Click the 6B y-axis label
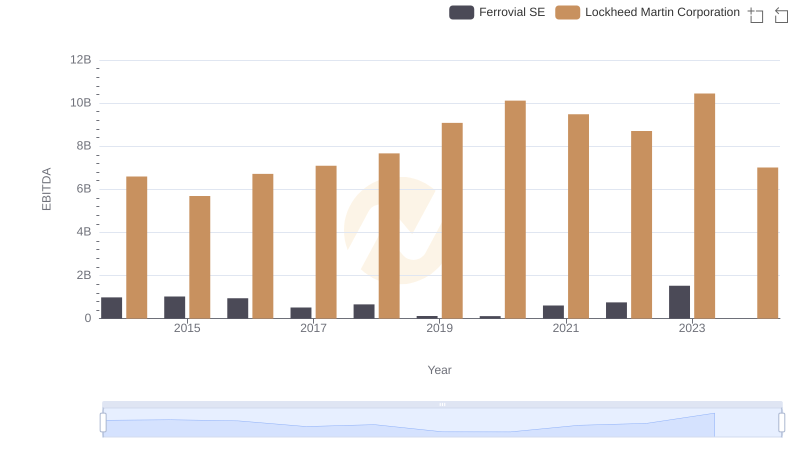This screenshot has height=461, width=800. [84, 189]
